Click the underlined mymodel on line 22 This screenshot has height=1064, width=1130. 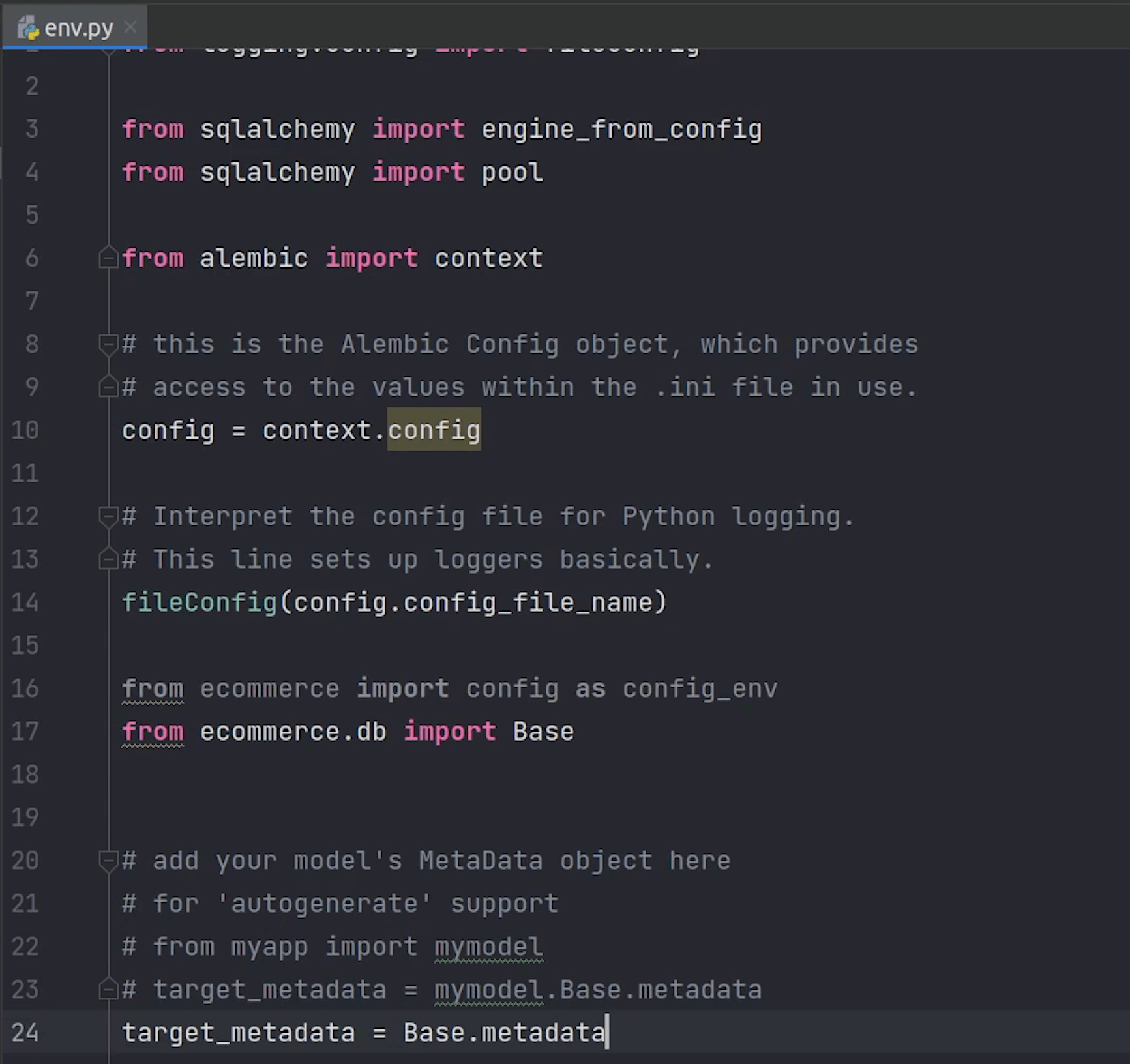pos(488,947)
